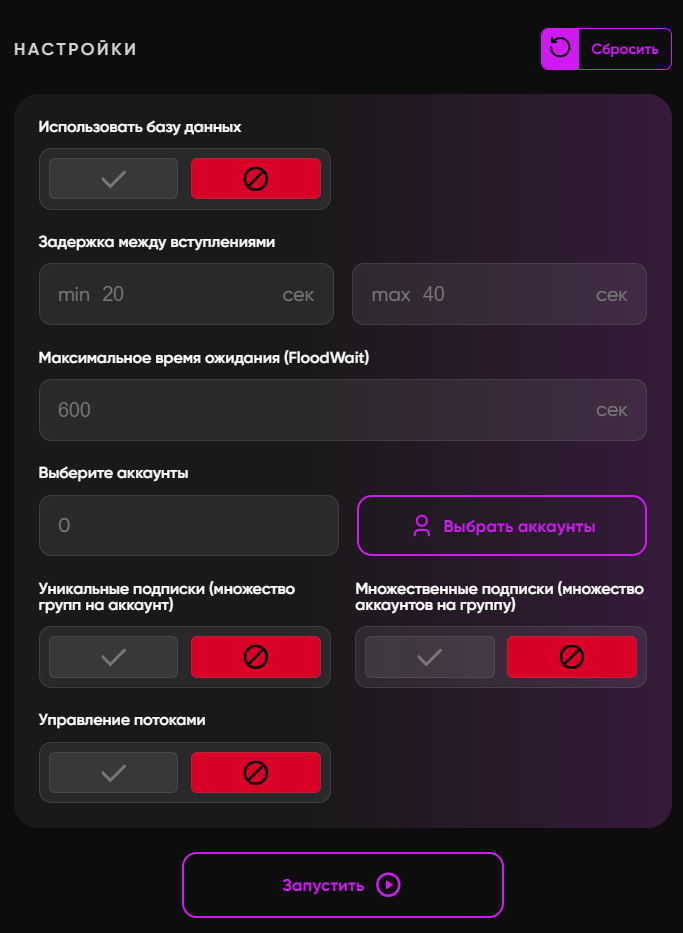Viewport: 683px width, 933px height.
Task: Click the FloodWait field showing 600
Action: (342, 410)
